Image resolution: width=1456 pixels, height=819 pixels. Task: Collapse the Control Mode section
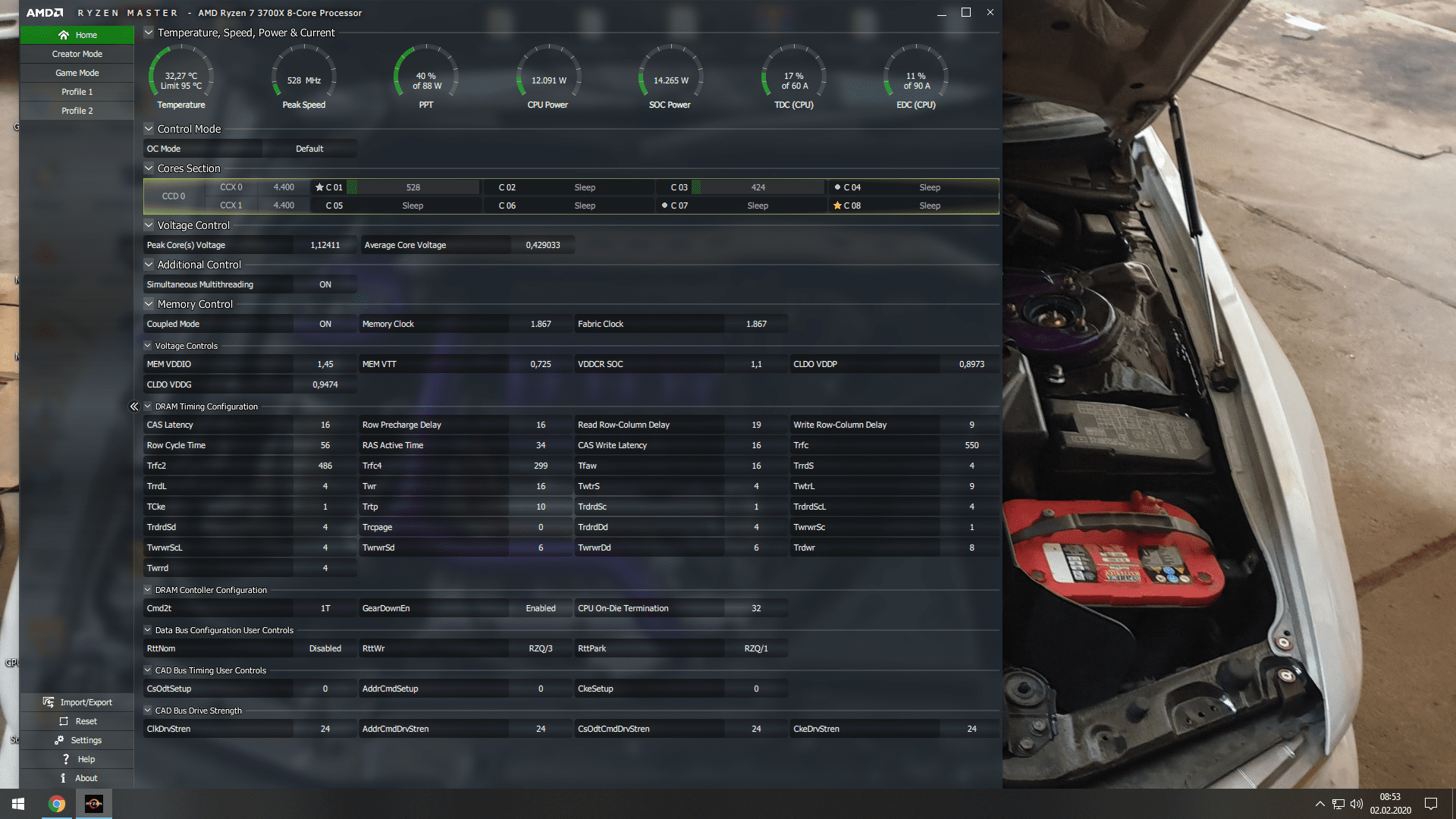click(x=149, y=129)
